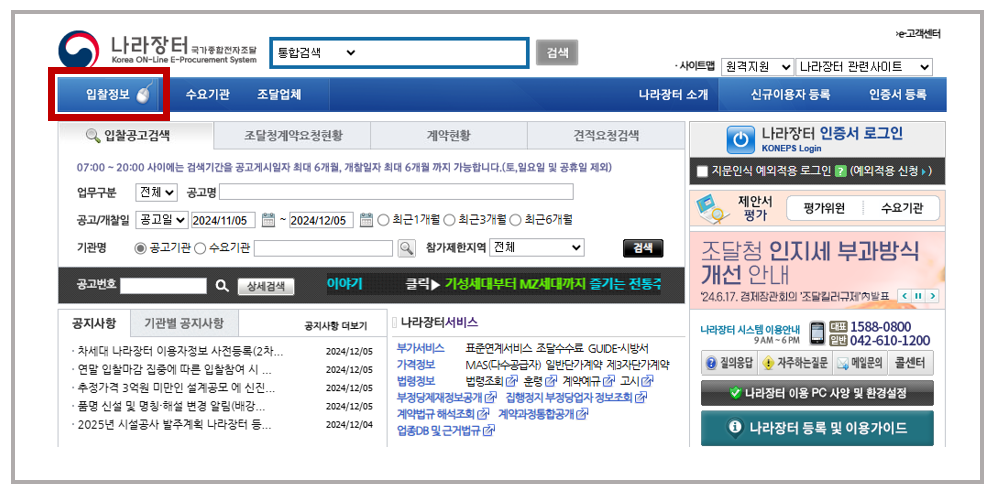Open 신규이용자 등록 menu

[790, 95]
